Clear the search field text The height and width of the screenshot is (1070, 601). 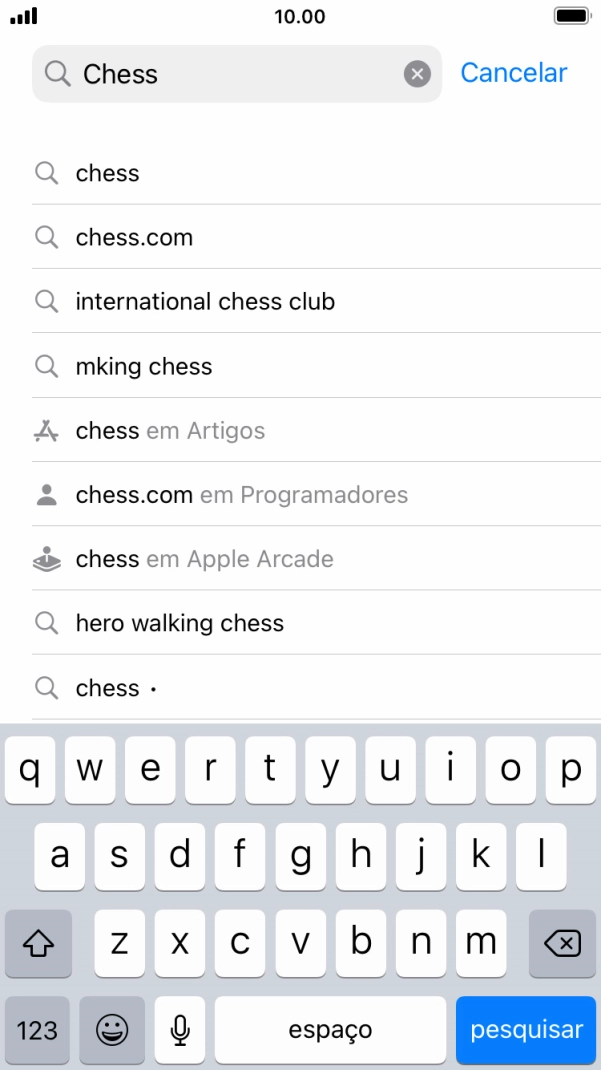click(x=417, y=74)
